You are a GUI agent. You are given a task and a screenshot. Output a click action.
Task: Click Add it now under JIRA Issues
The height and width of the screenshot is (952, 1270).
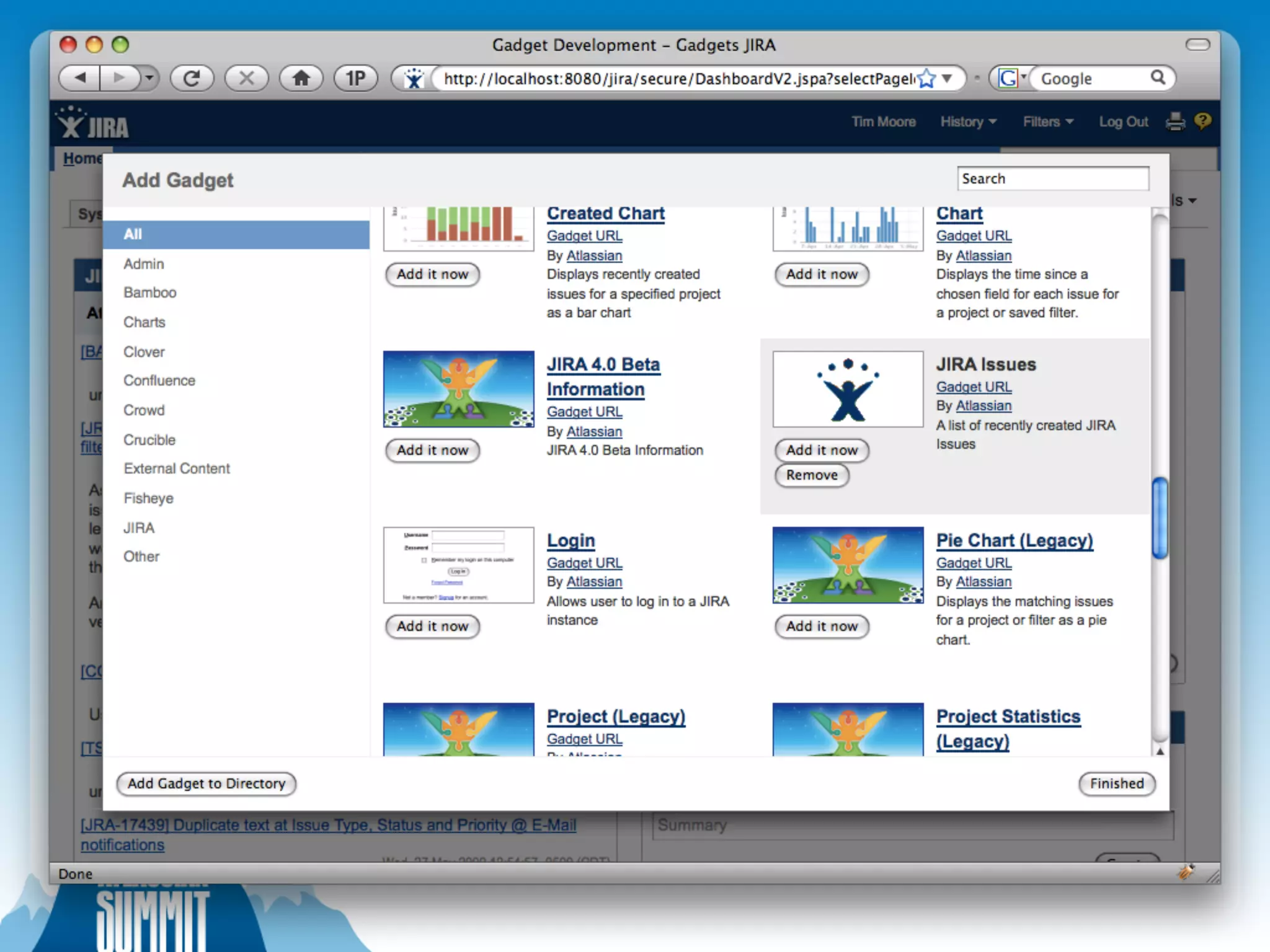(822, 450)
